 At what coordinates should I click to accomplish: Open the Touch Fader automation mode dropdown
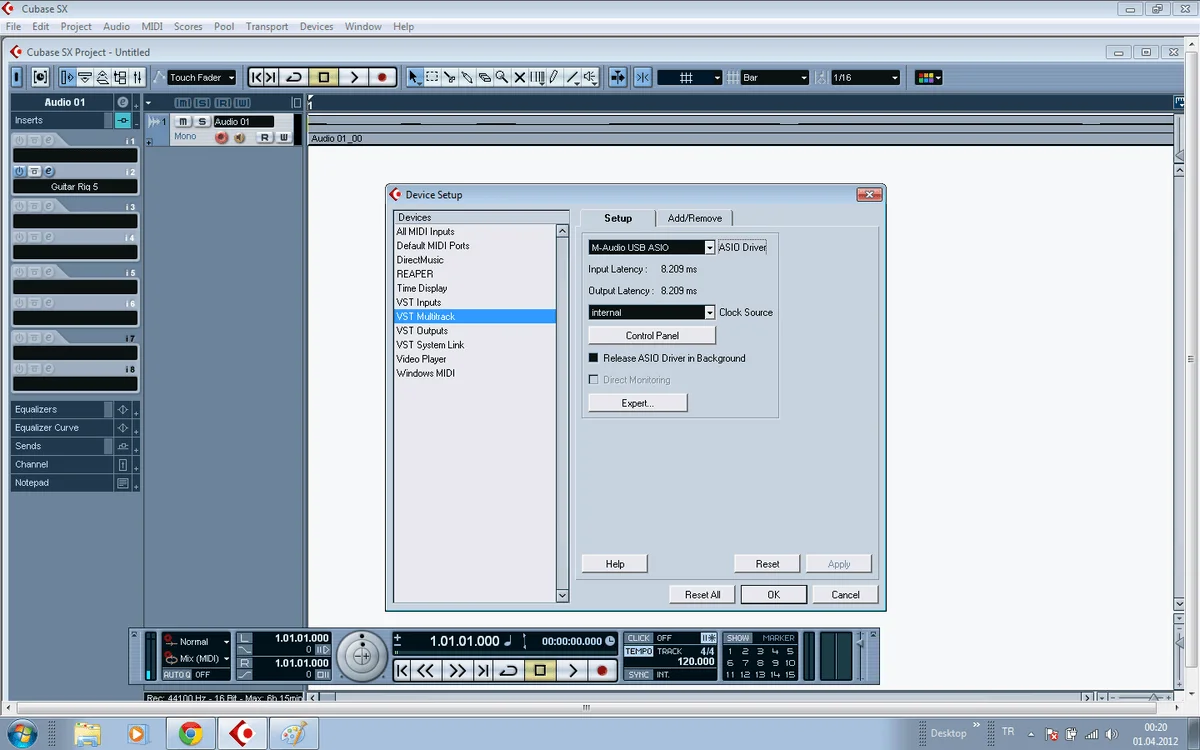click(201, 77)
